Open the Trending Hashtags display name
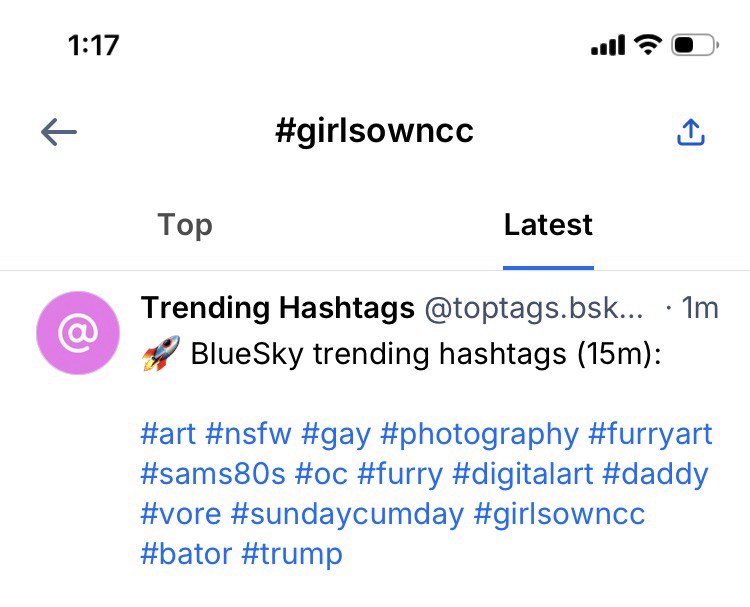Image resolution: width=750 pixels, height=607 pixels. tap(277, 308)
